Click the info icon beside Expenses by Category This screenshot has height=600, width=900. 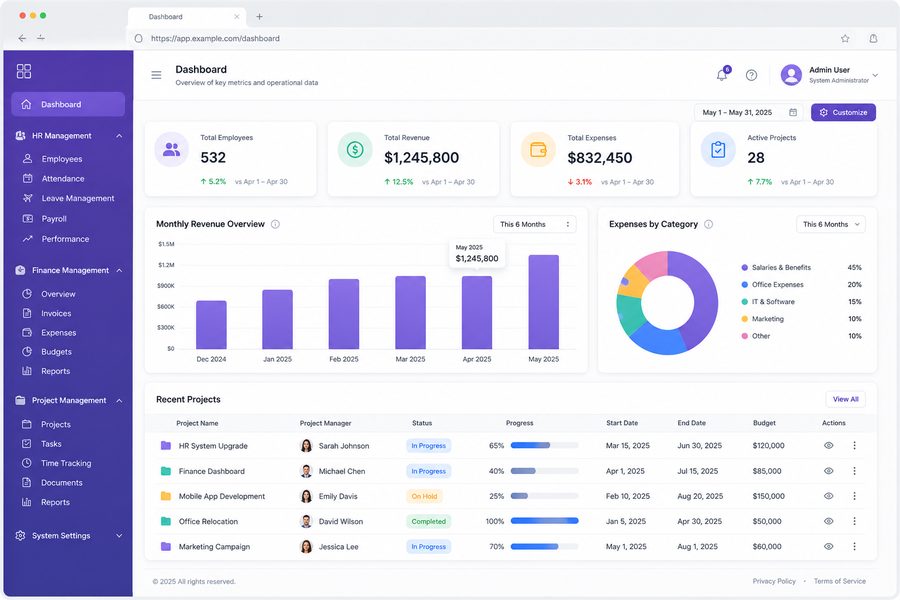click(x=709, y=224)
